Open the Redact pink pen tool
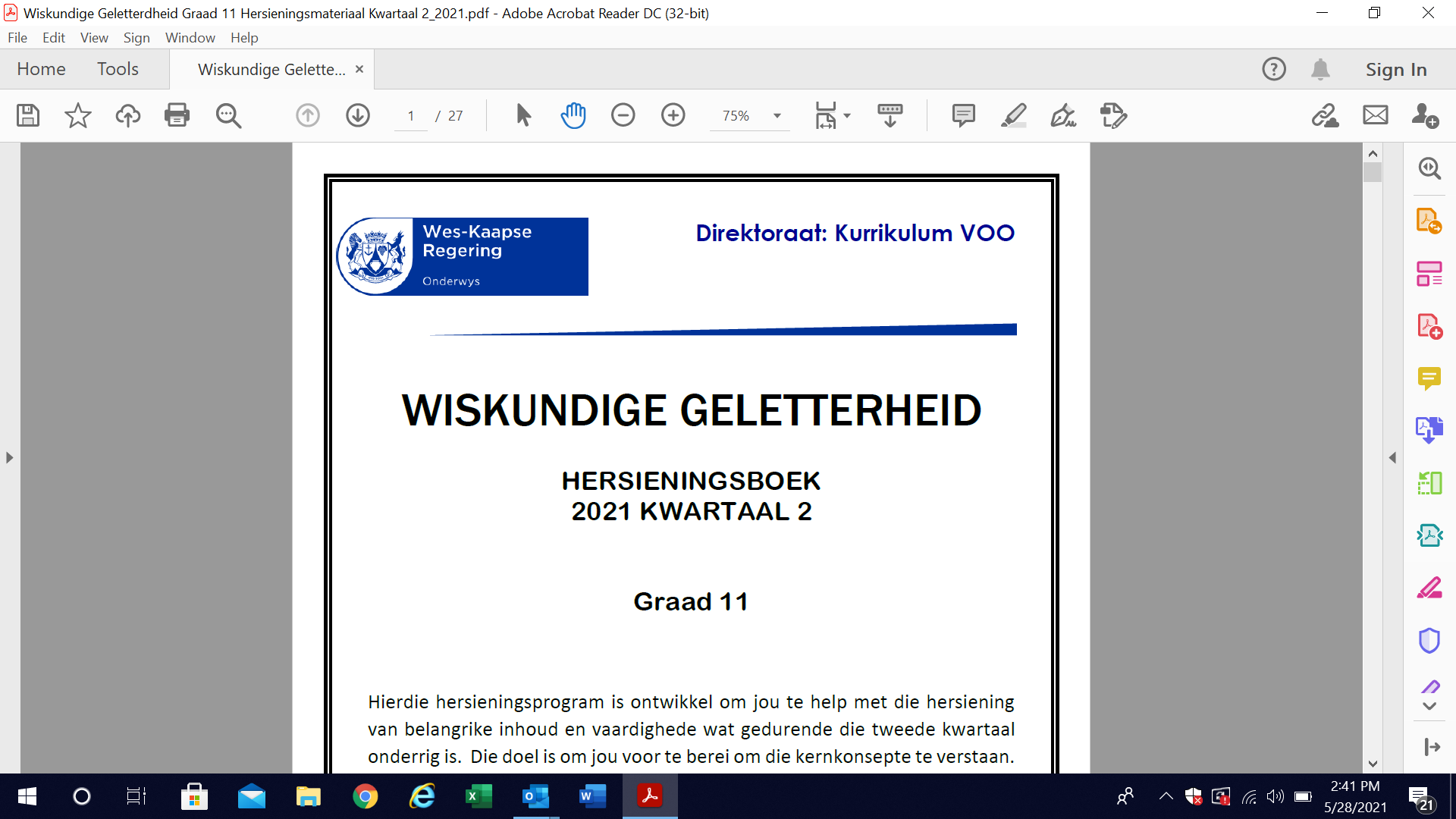This screenshot has height=819, width=1456. click(x=1429, y=588)
